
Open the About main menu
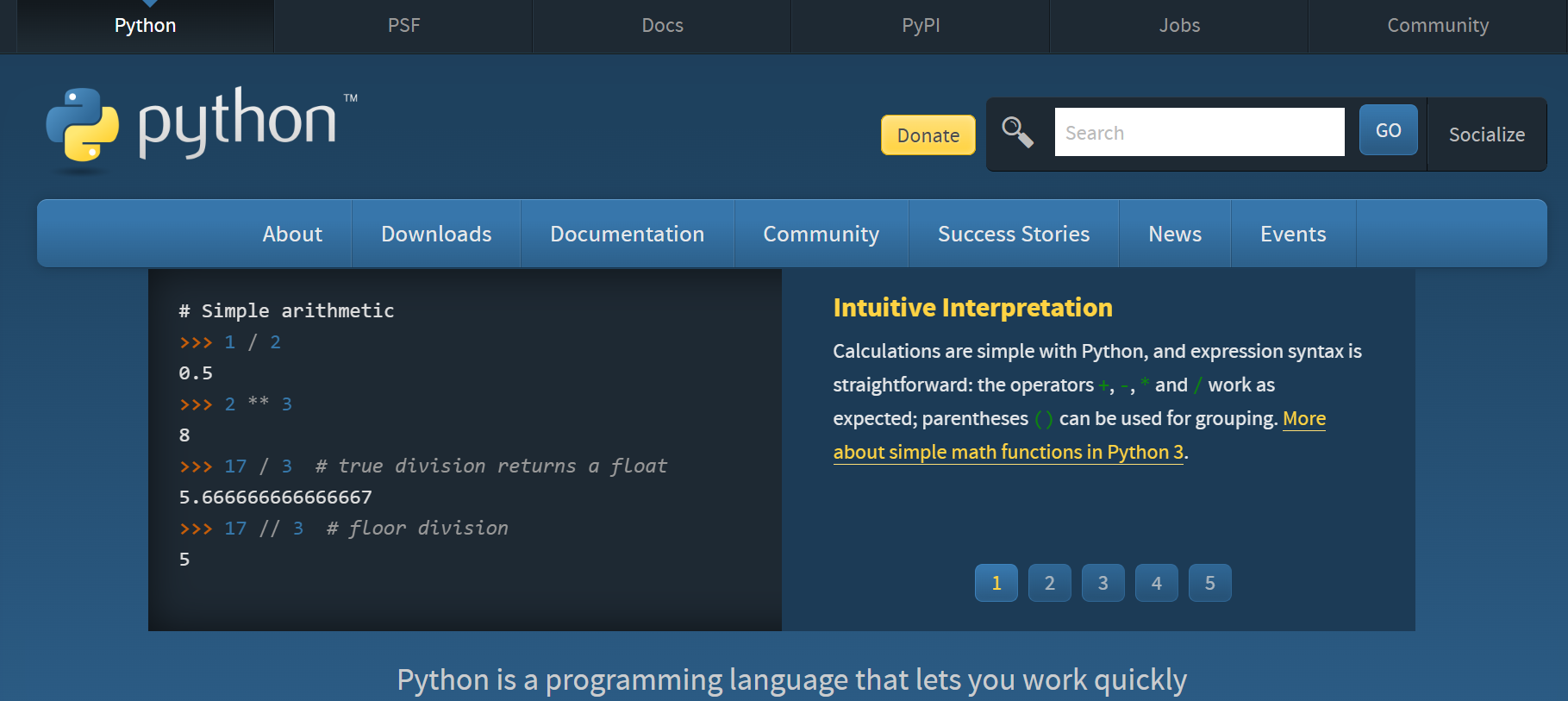[x=292, y=234]
